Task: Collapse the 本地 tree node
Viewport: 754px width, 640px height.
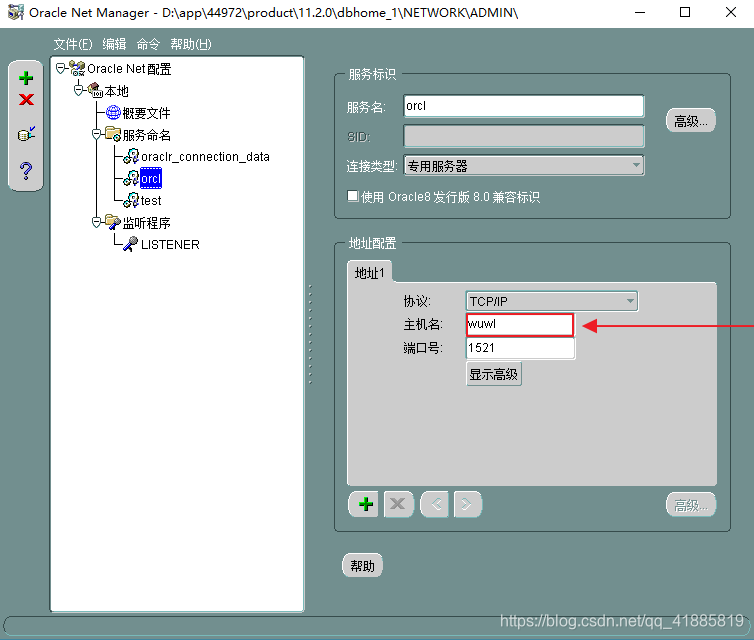Action: point(78,90)
